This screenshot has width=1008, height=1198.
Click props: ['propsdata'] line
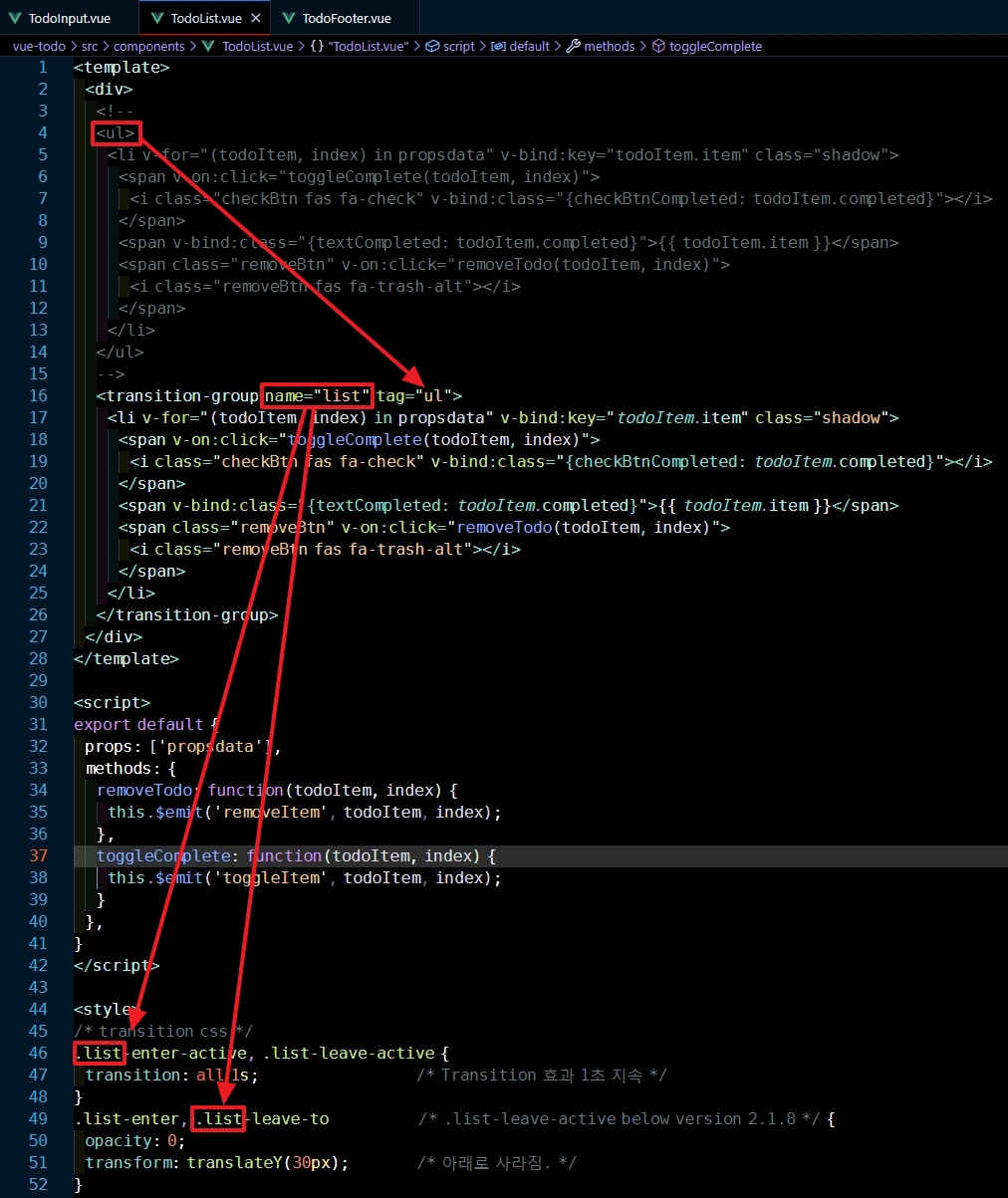click(x=183, y=746)
